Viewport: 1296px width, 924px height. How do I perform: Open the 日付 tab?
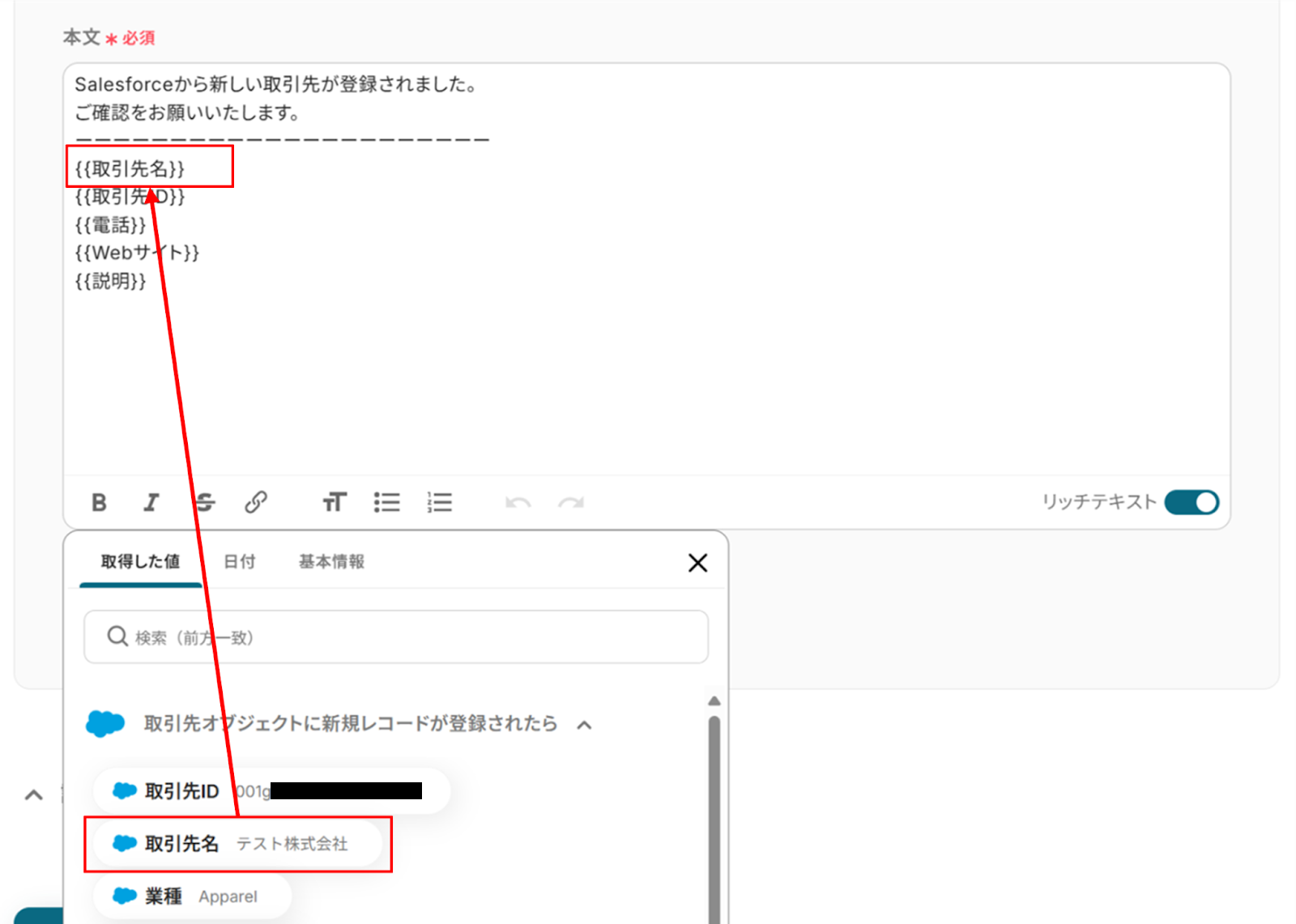pyautogui.click(x=239, y=561)
